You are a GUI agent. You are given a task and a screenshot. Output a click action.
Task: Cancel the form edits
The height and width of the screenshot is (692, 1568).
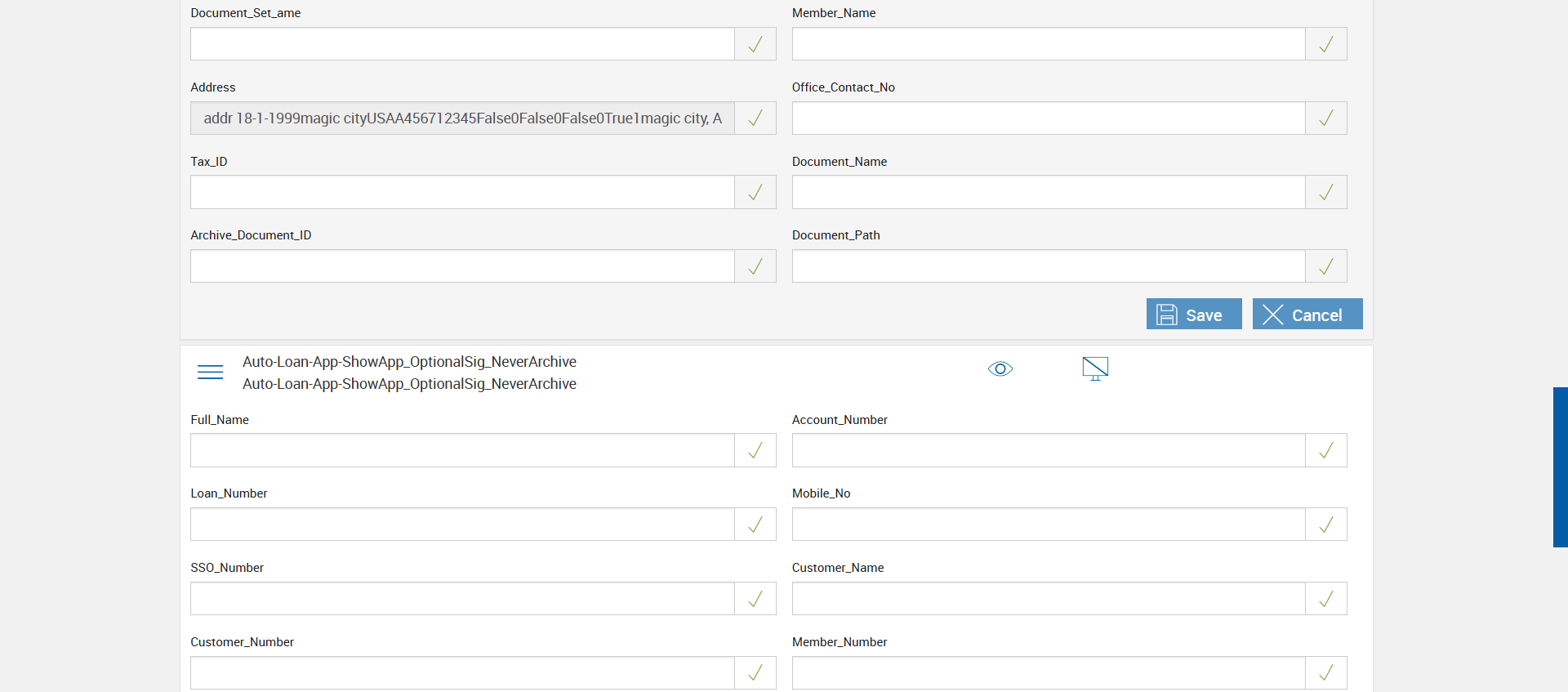1307,315
